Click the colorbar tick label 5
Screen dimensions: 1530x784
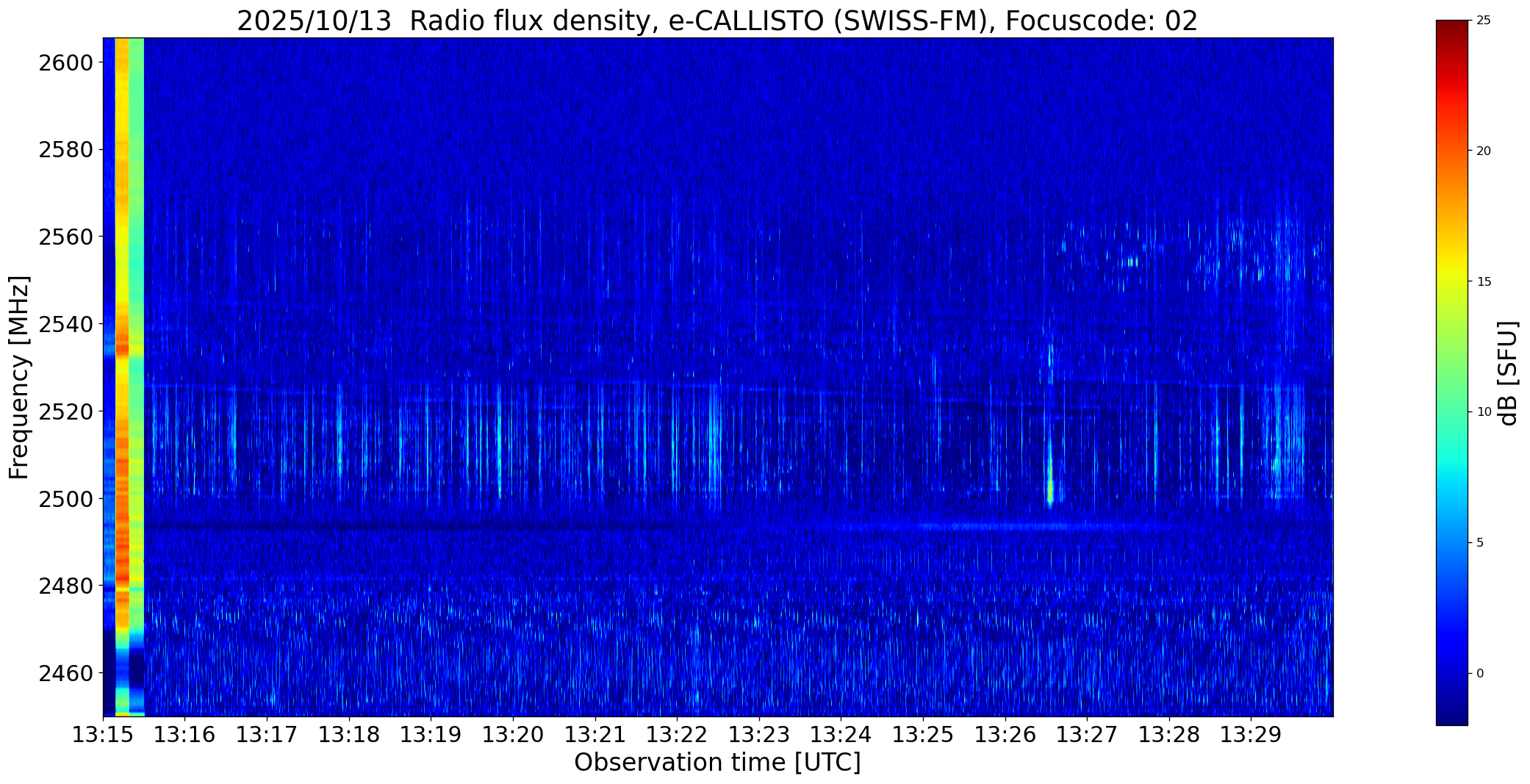tap(1480, 543)
